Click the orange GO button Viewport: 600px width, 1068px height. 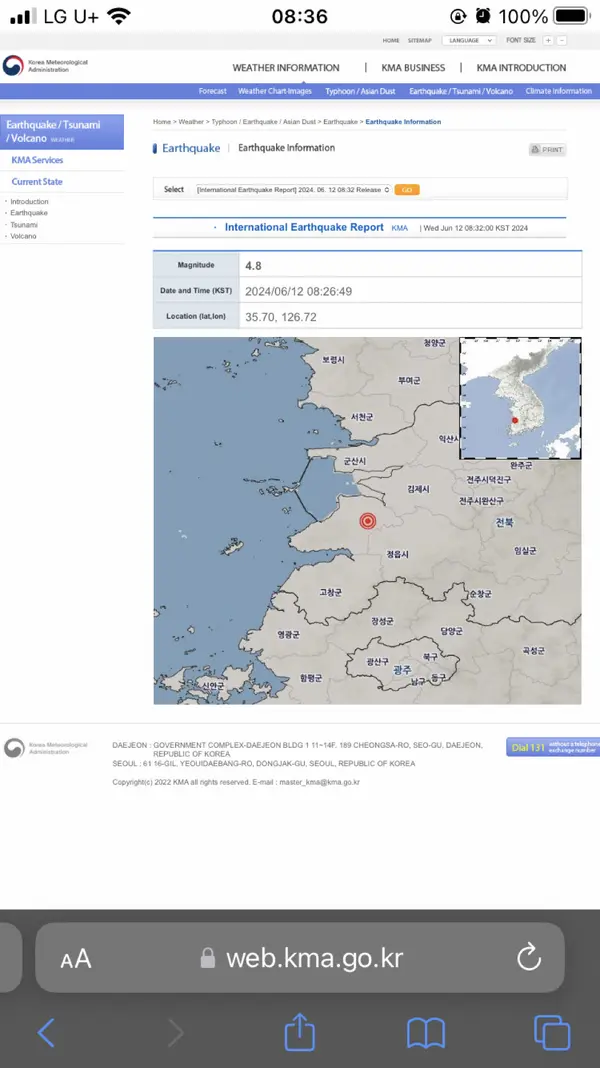[x=407, y=190]
